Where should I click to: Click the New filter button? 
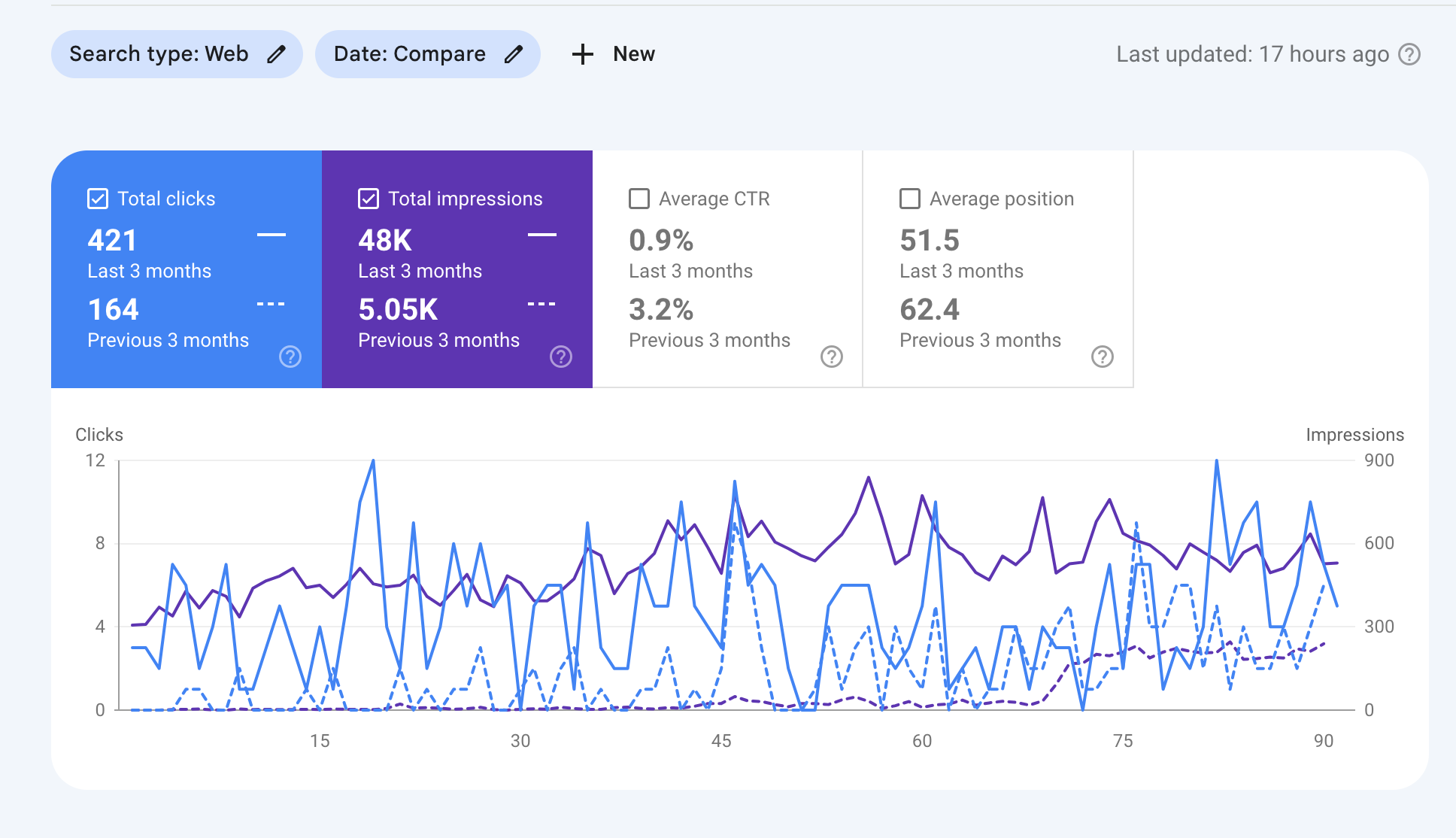coord(633,54)
